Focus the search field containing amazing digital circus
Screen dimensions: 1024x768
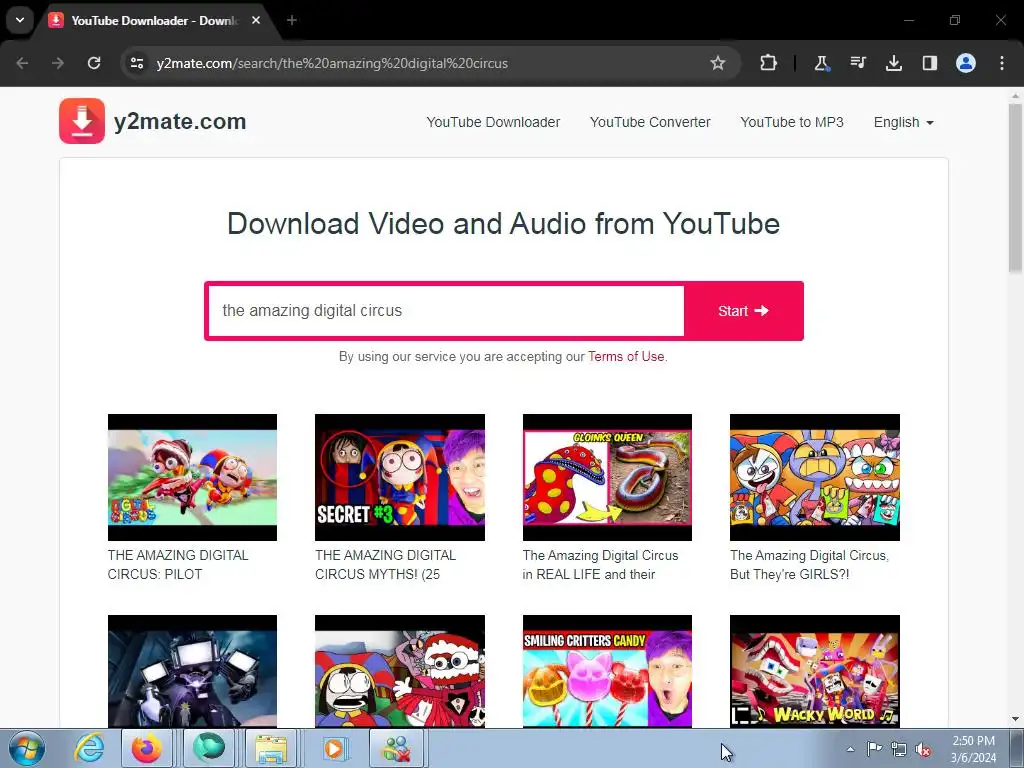[446, 311]
